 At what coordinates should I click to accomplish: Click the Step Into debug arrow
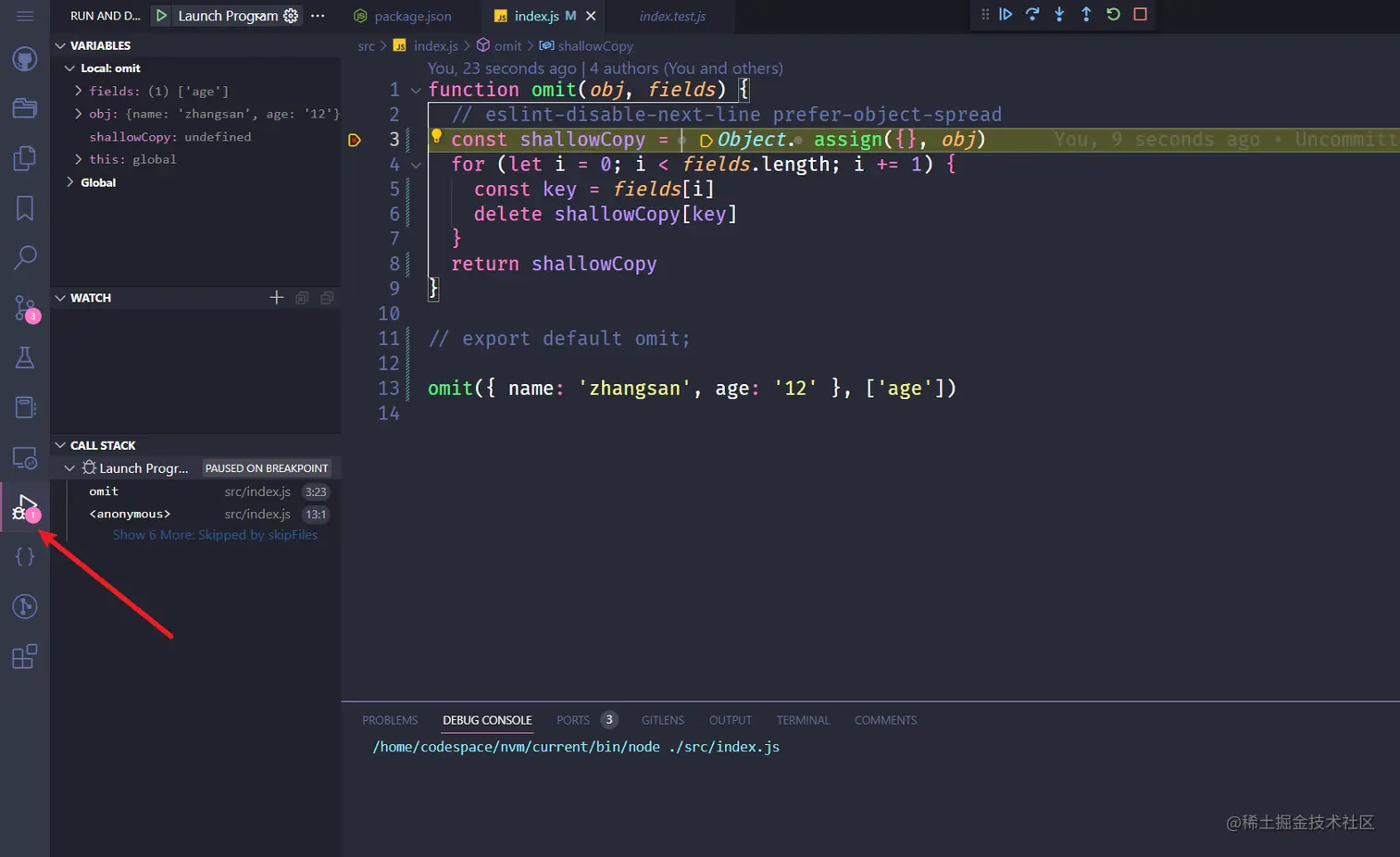(x=1059, y=14)
